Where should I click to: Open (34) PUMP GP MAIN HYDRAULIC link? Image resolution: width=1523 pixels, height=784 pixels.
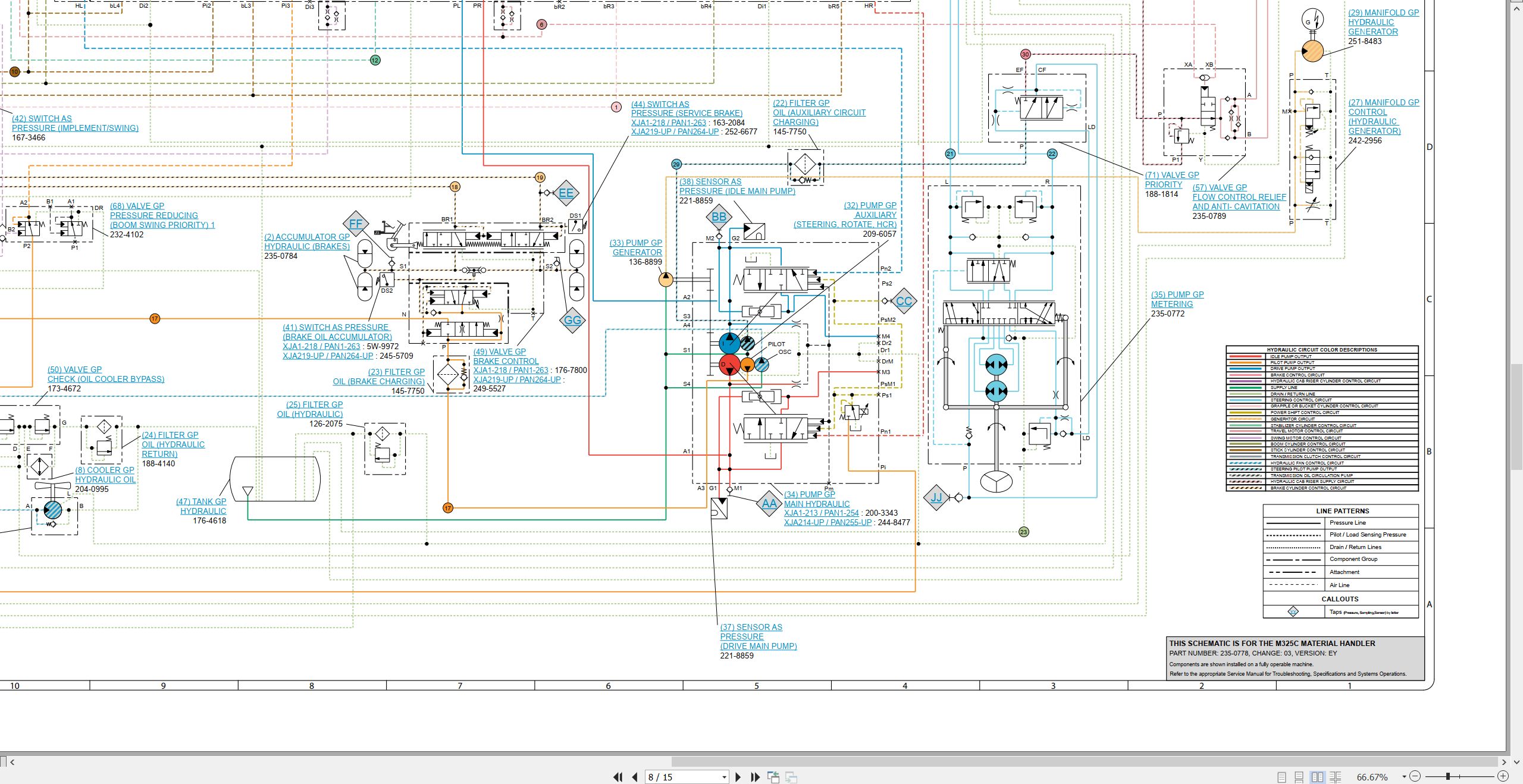(x=816, y=499)
